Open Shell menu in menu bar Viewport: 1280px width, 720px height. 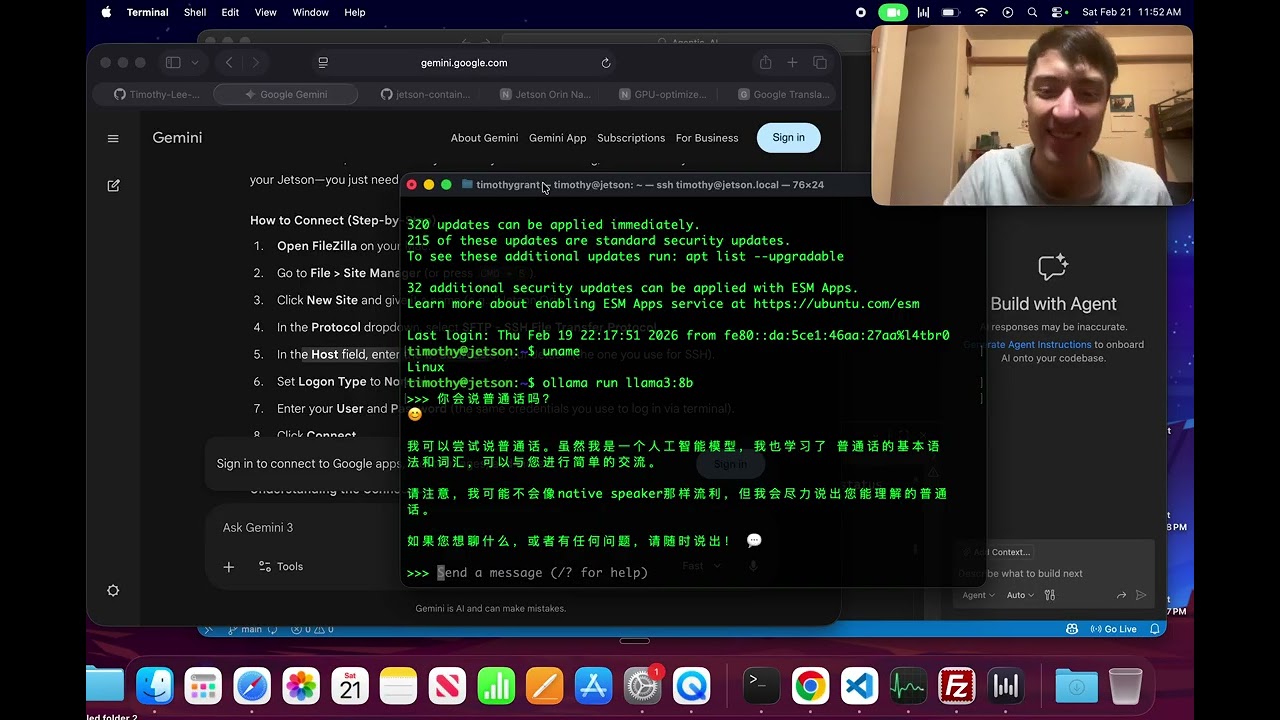point(195,12)
